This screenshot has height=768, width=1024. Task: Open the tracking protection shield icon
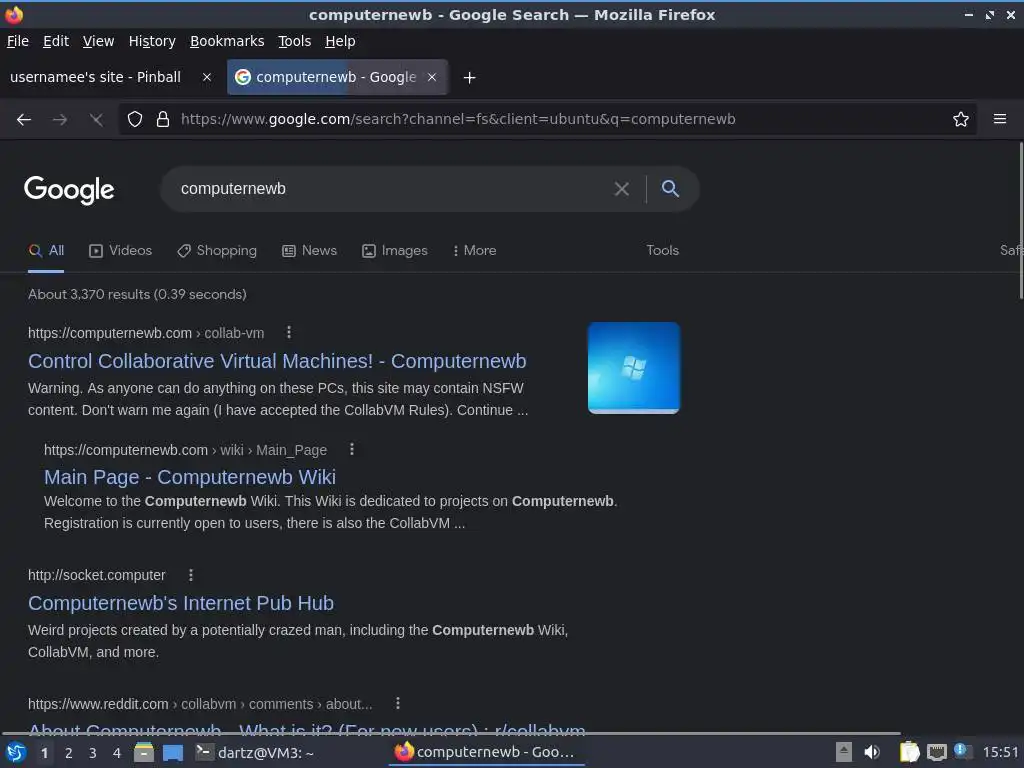135,119
